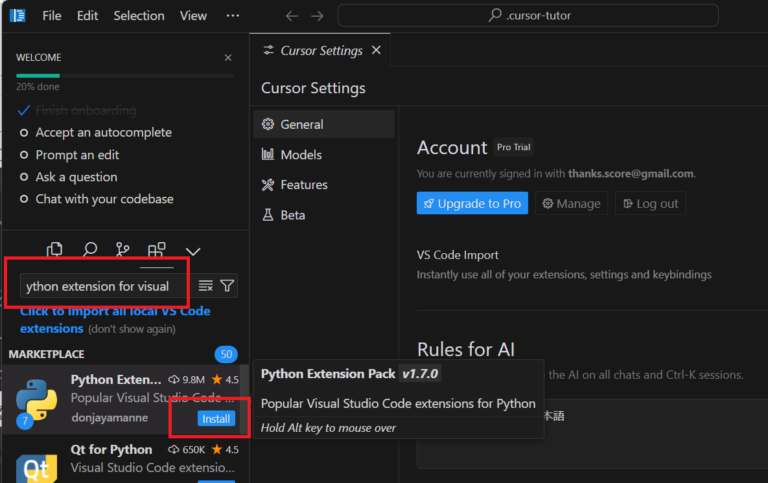This screenshot has height=483, width=768.
Task: Click the filter extensions funnel icon
Action: pos(228,286)
